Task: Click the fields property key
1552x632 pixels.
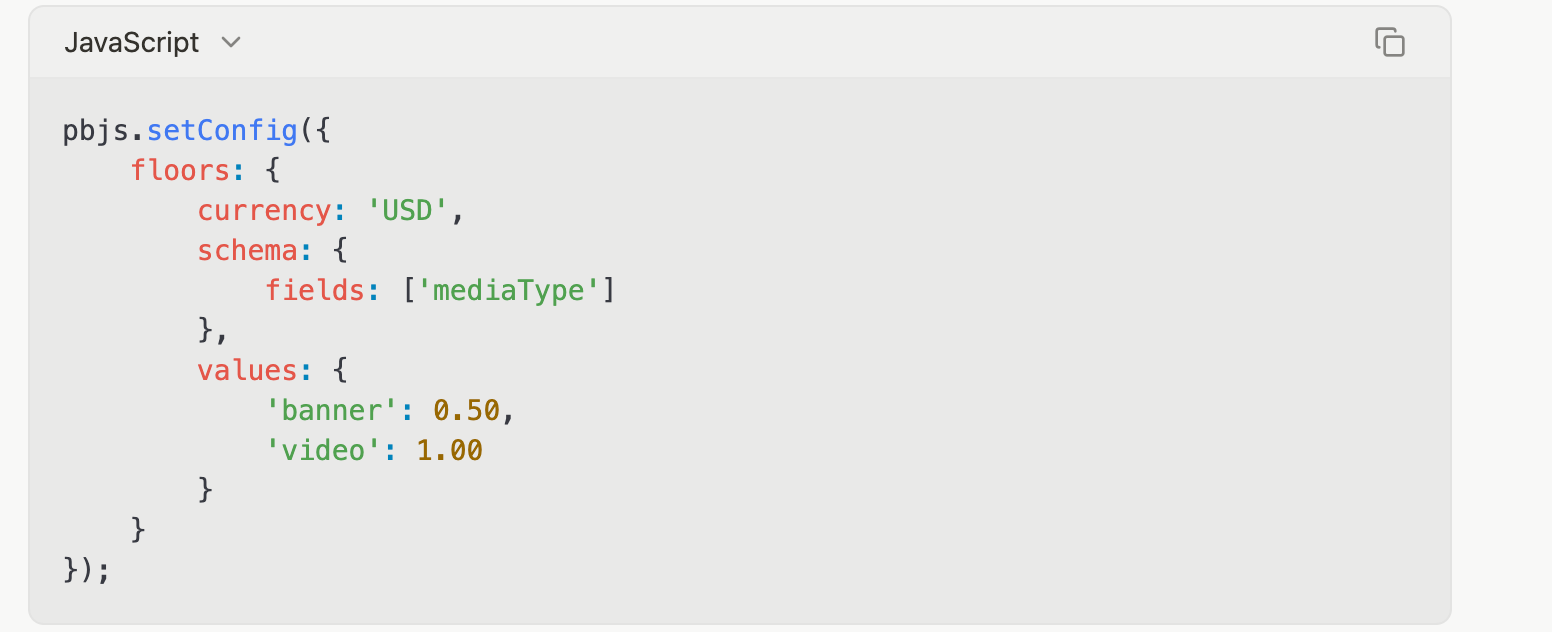Action: (x=315, y=291)
